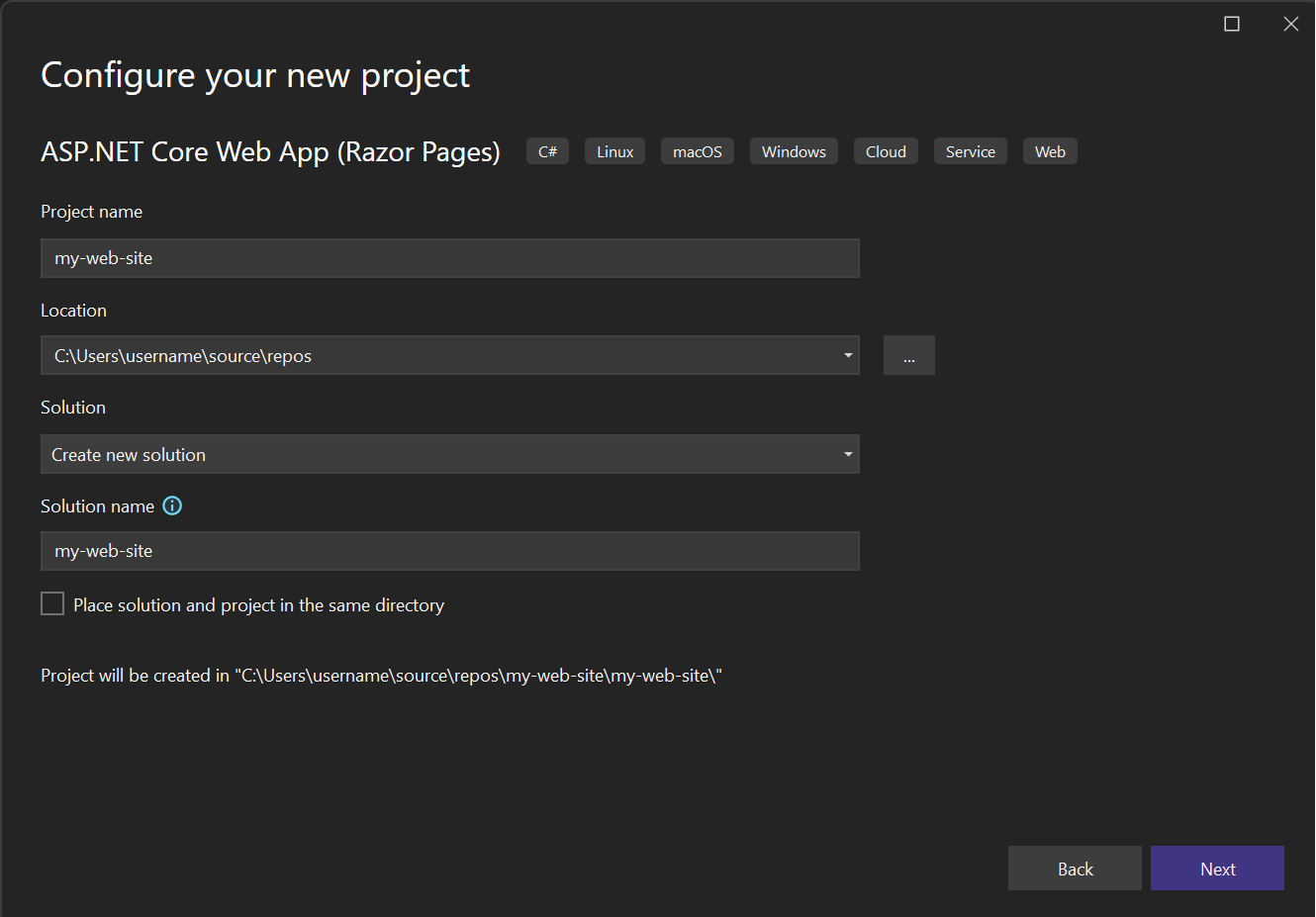Close the Configure your new project dialog

1291,24
